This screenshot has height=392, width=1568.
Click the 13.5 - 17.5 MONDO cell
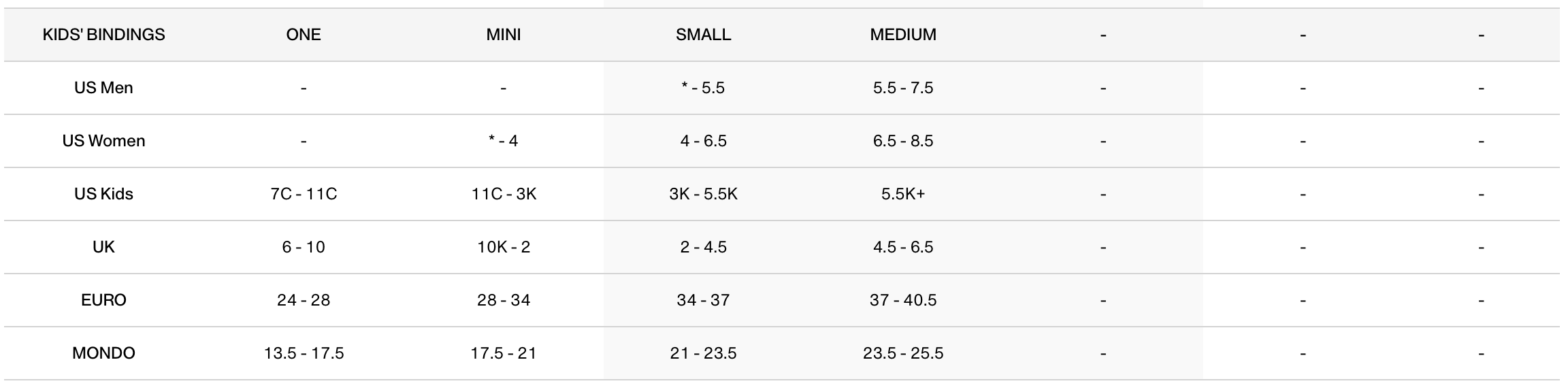304,353
